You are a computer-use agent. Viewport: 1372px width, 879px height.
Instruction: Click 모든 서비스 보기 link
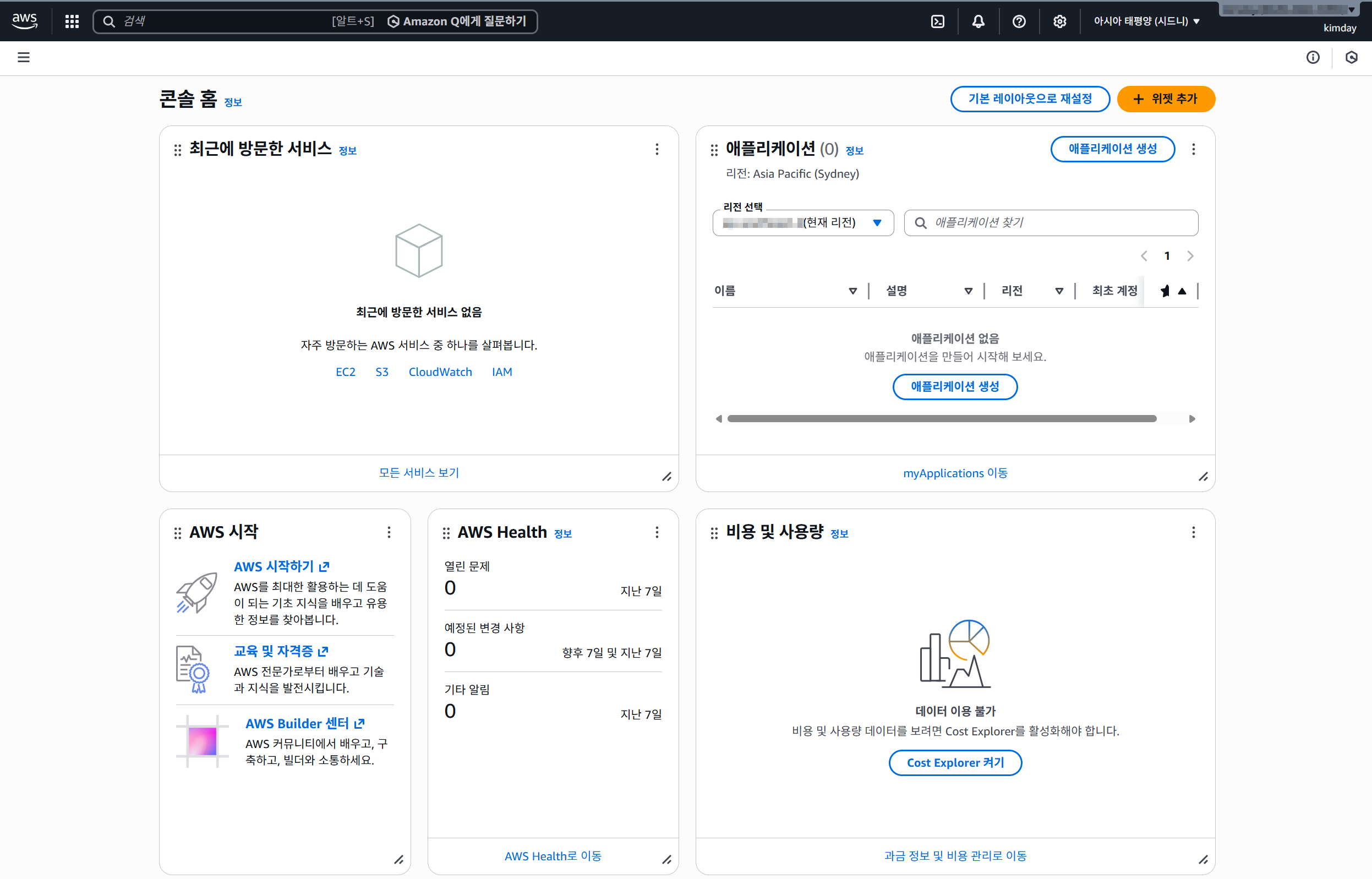(419, 473)
